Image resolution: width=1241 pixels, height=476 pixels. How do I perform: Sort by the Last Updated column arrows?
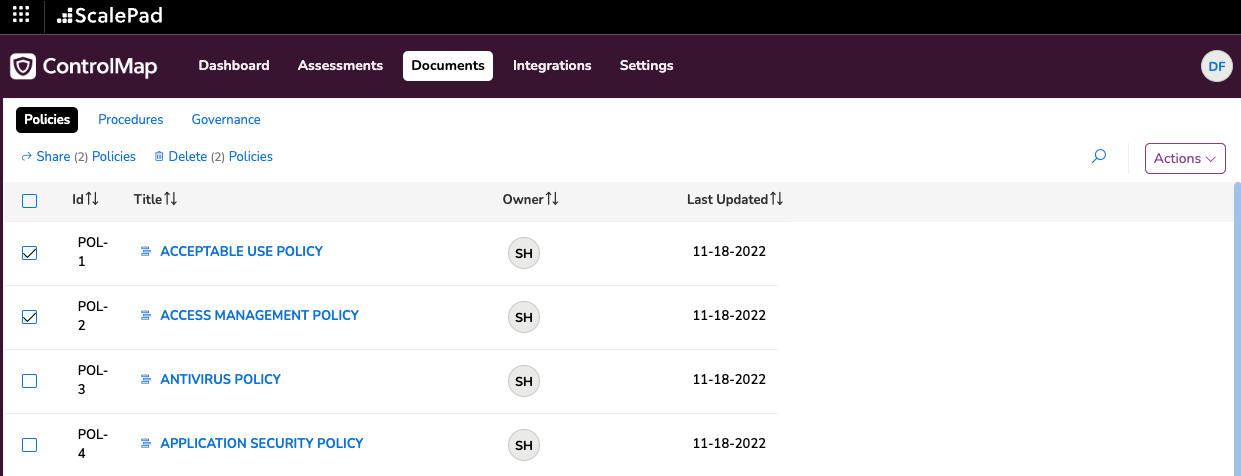[776, 200]
